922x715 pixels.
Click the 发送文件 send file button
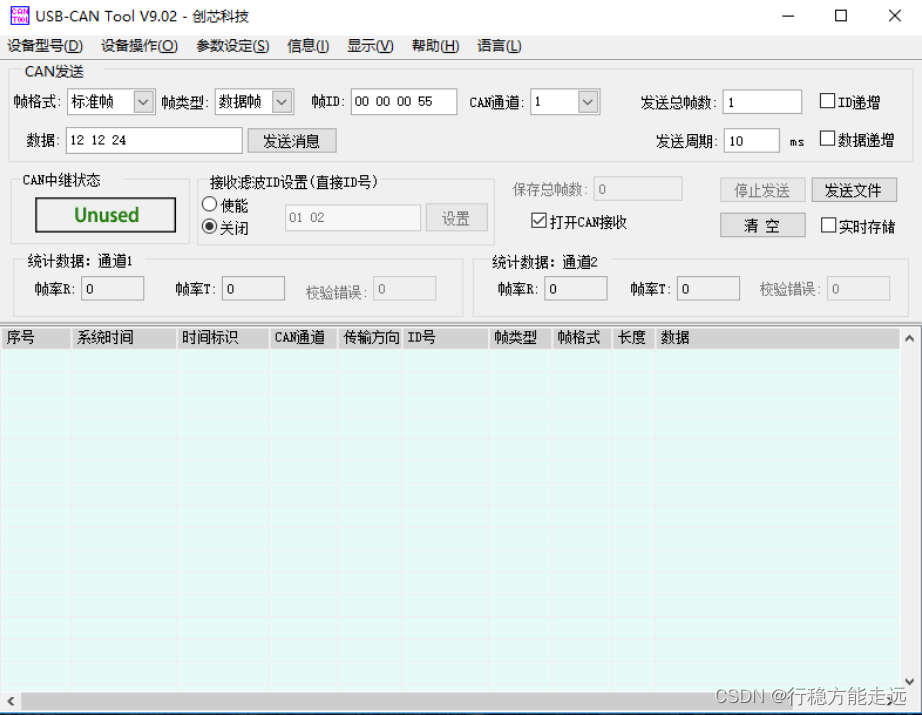pos(855,190)
